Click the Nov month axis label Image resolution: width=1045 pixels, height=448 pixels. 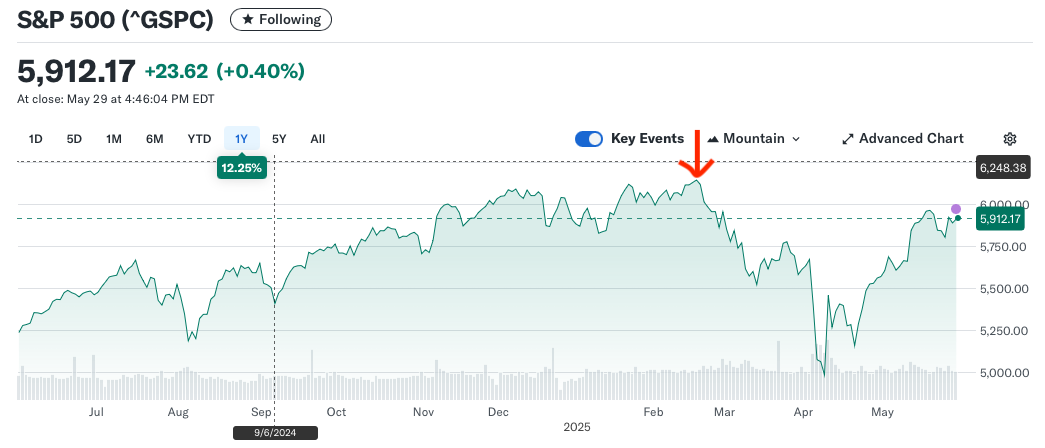tap(423, 412)
